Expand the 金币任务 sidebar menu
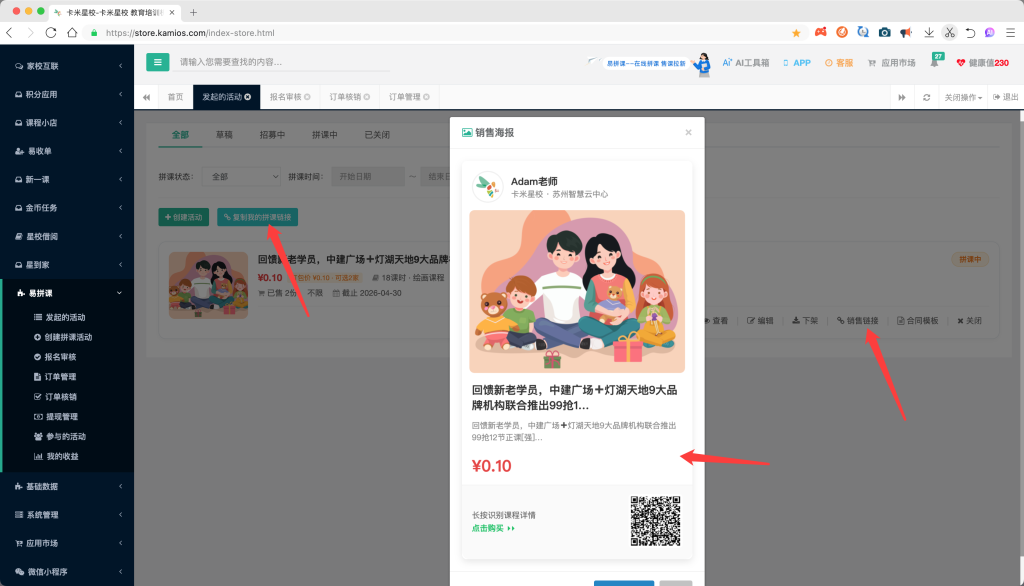This screenshot has height=586, width=1024. tap(67, 208)
